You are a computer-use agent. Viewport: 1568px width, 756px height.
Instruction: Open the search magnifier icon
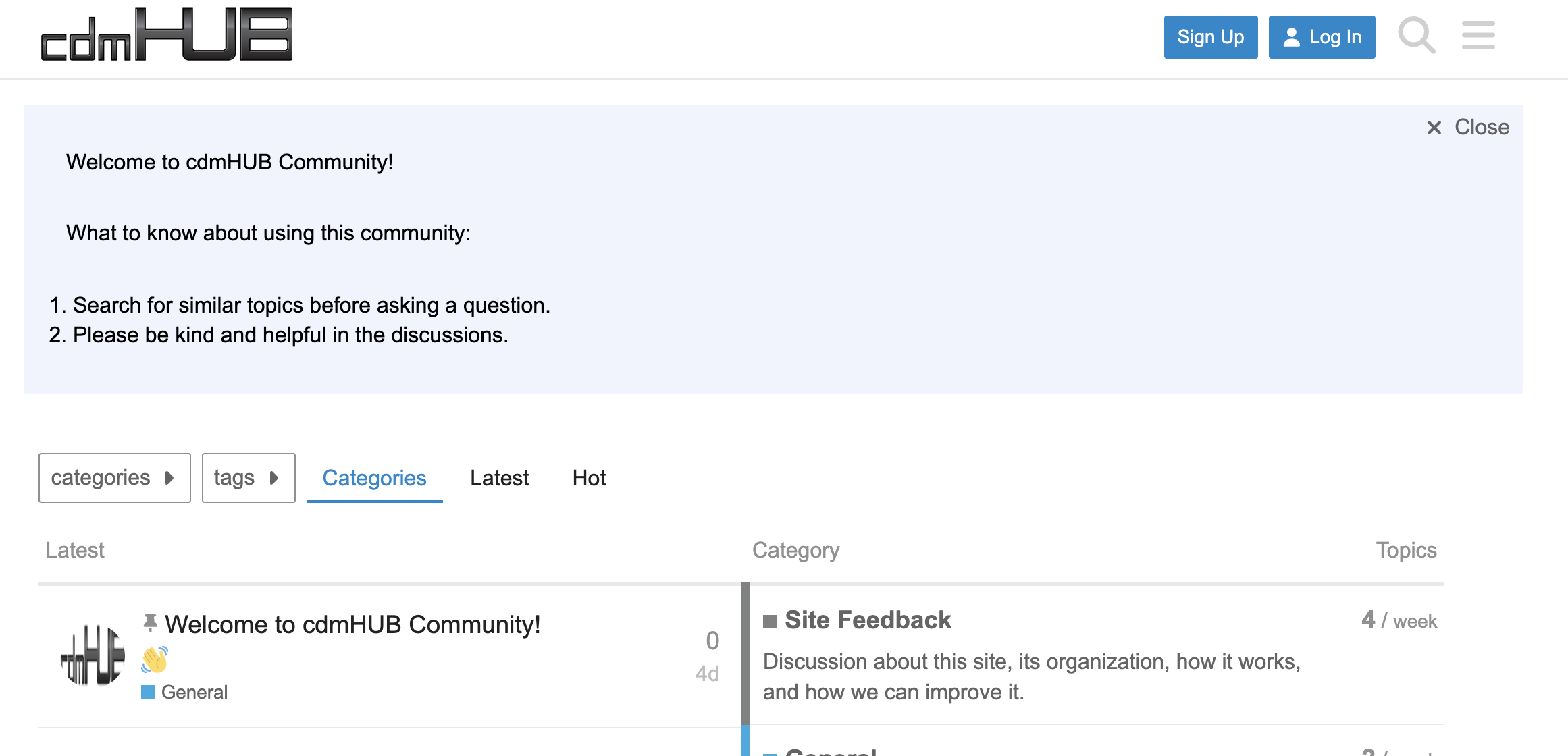[x=1417, y=36]
